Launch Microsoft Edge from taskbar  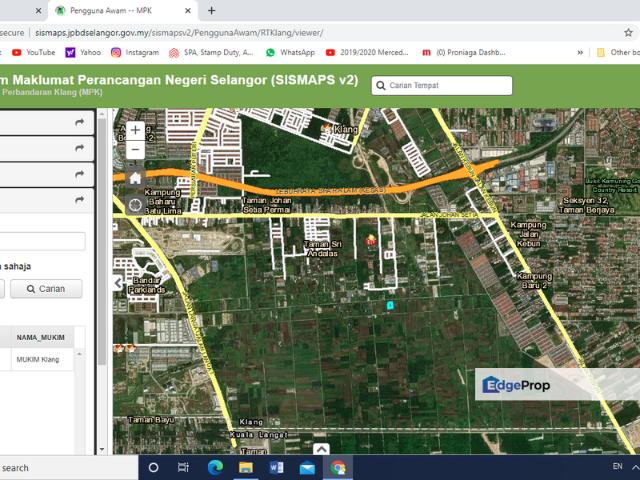tap(215, 467)
